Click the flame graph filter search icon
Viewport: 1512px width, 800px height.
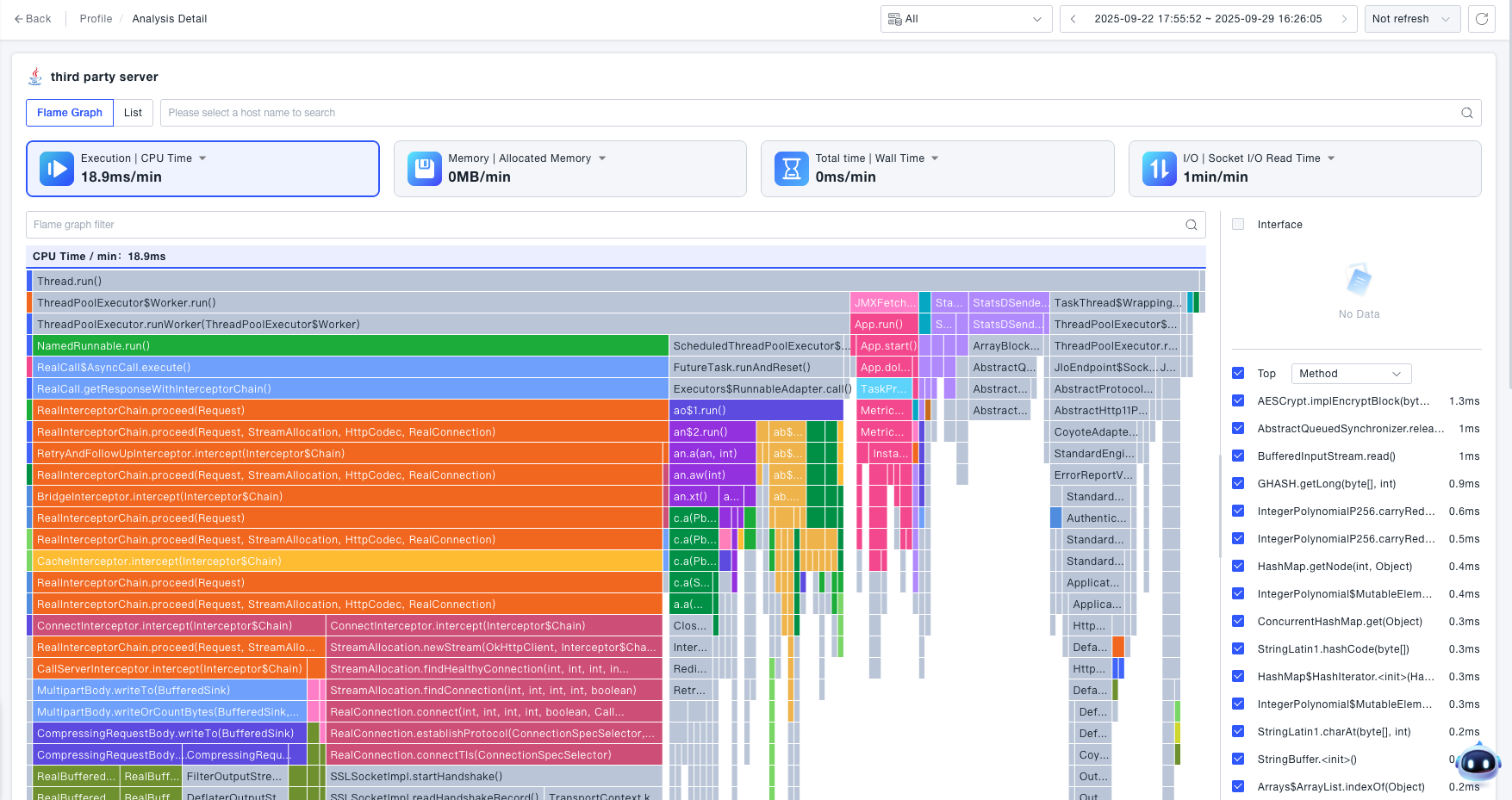(x=1191, y=225)
